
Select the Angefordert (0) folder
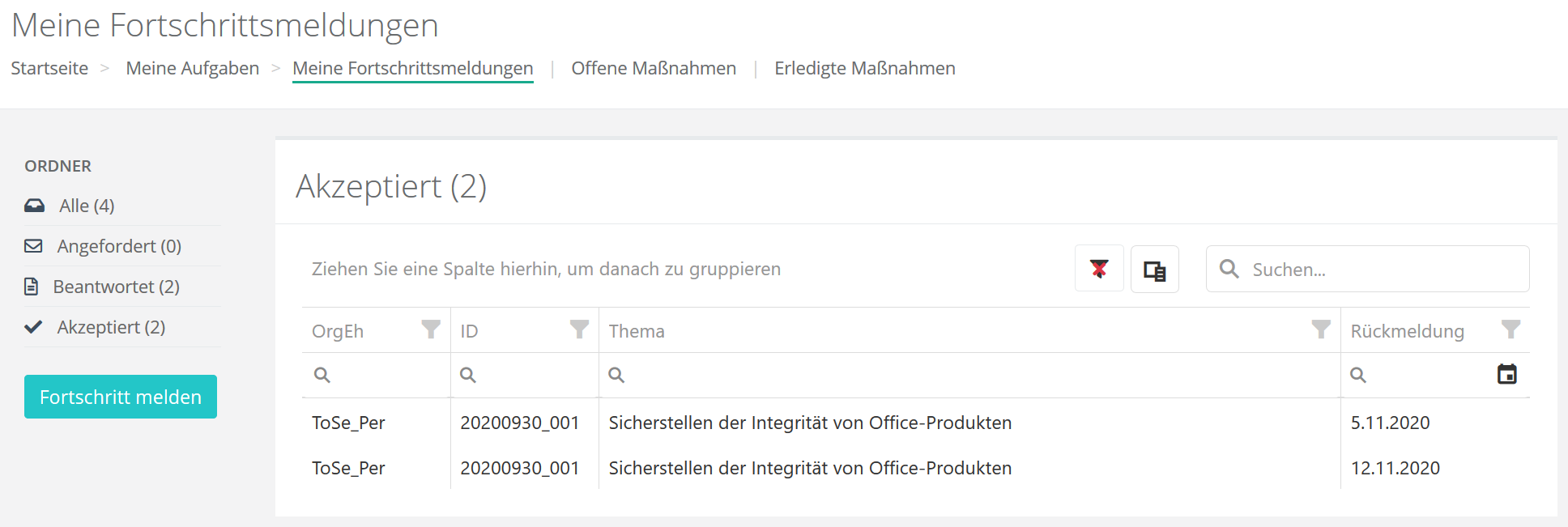[x=118, y=246]
